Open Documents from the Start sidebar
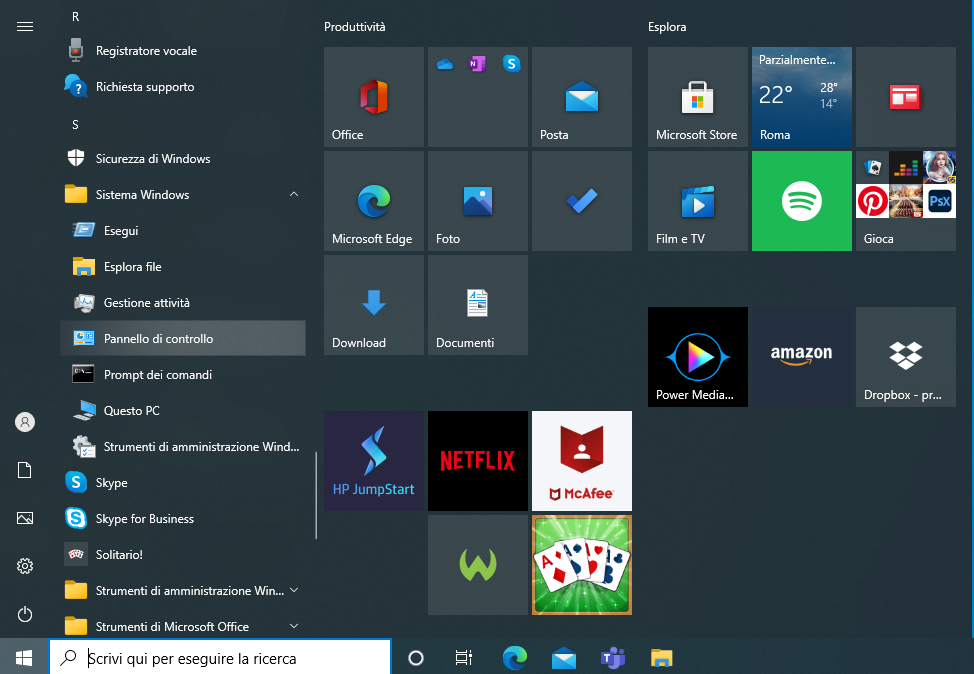This screenshot has width=974, height=674. [x=25, y=470]
